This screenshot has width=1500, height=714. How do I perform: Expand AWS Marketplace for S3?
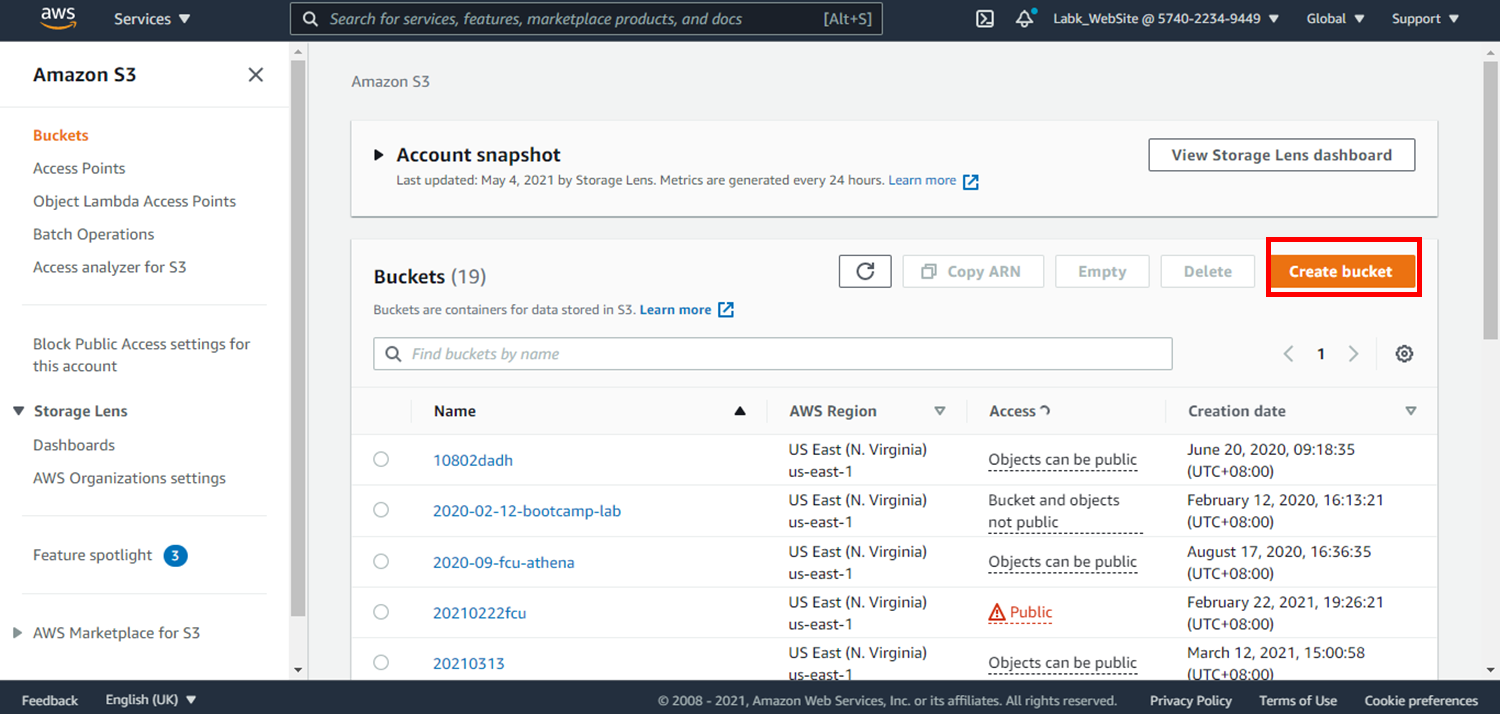[17, 633]
